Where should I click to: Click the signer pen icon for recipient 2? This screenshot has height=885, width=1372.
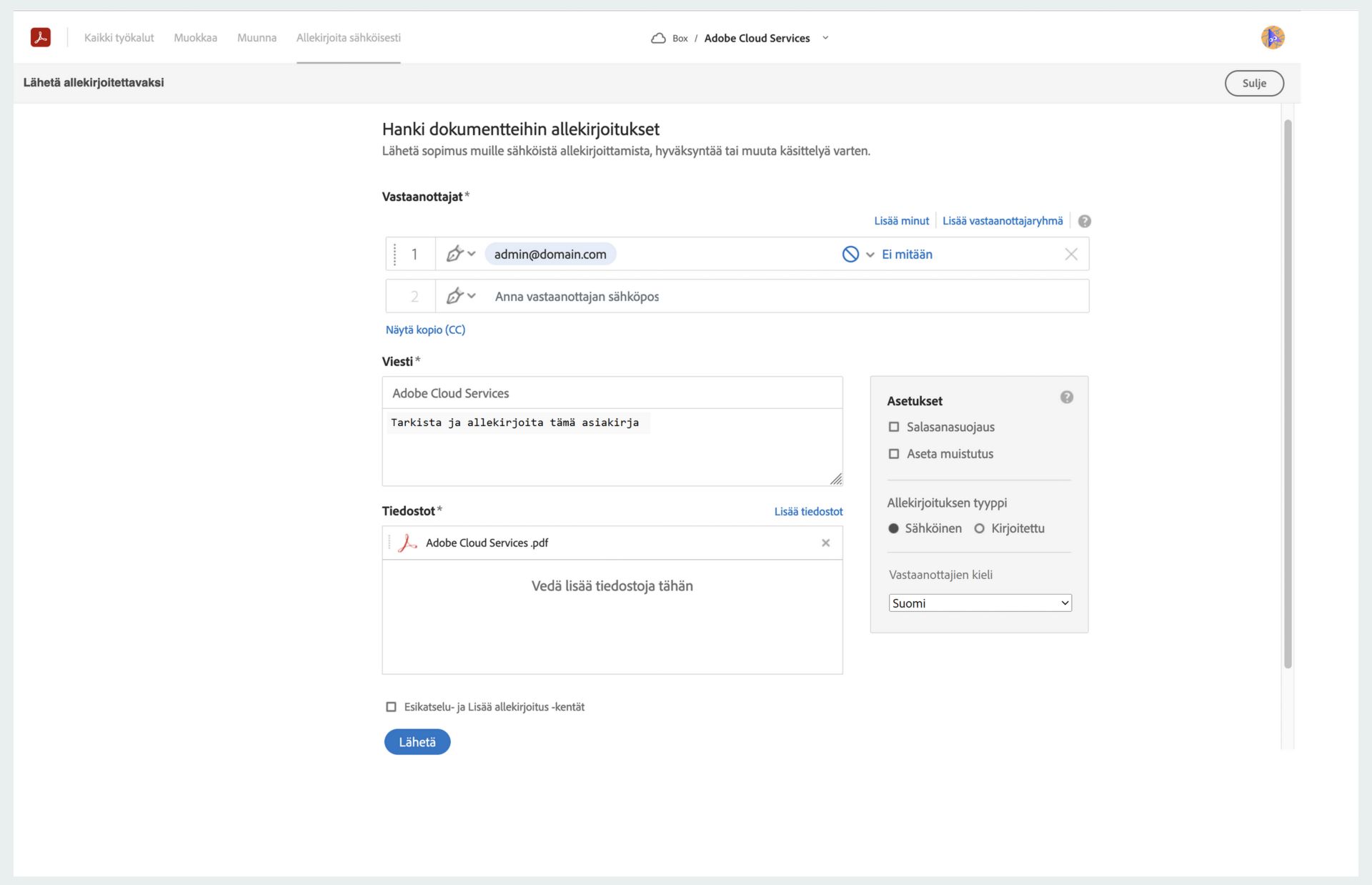point(454,296)
